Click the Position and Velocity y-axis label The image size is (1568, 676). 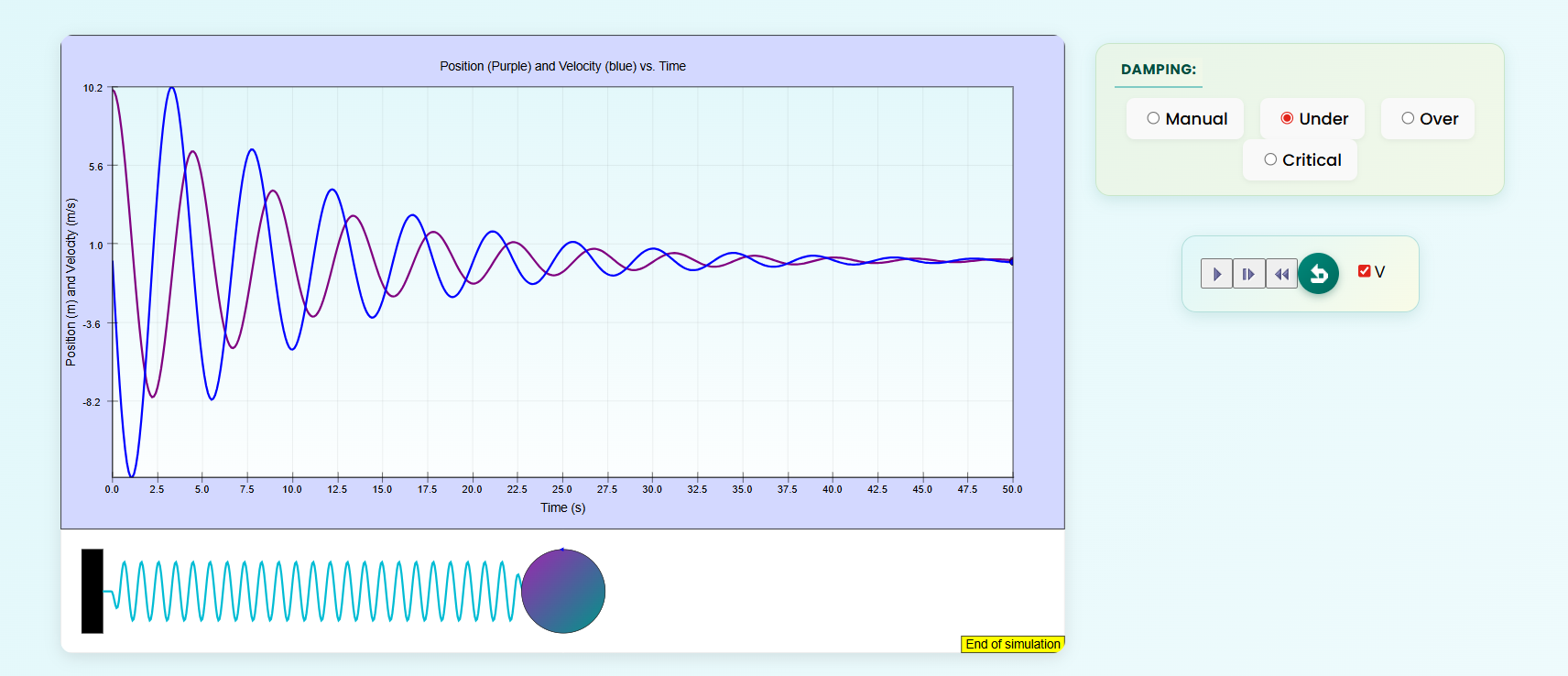click(71, 282)
